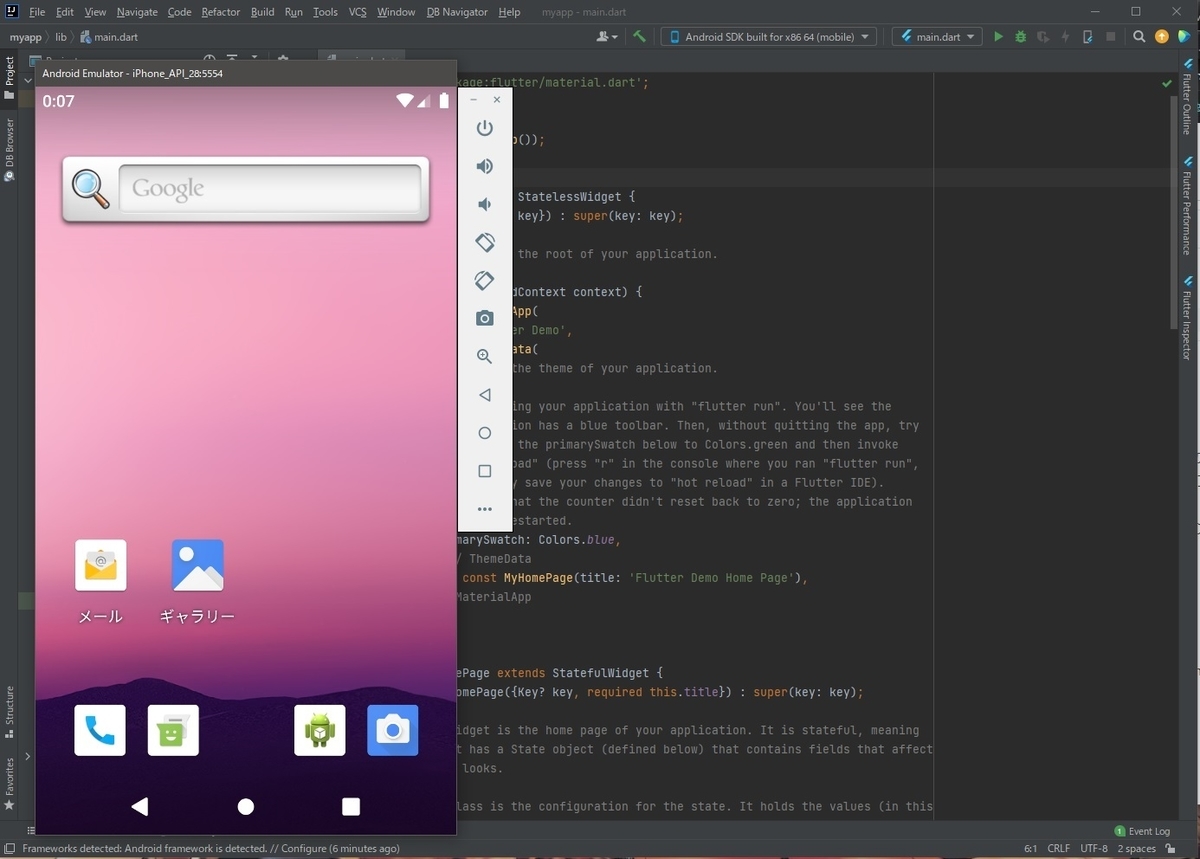The width and height of the screenshot is (1200, 859).
Task: Toggle the Structure tool window
Action: (x=9, y=711)
